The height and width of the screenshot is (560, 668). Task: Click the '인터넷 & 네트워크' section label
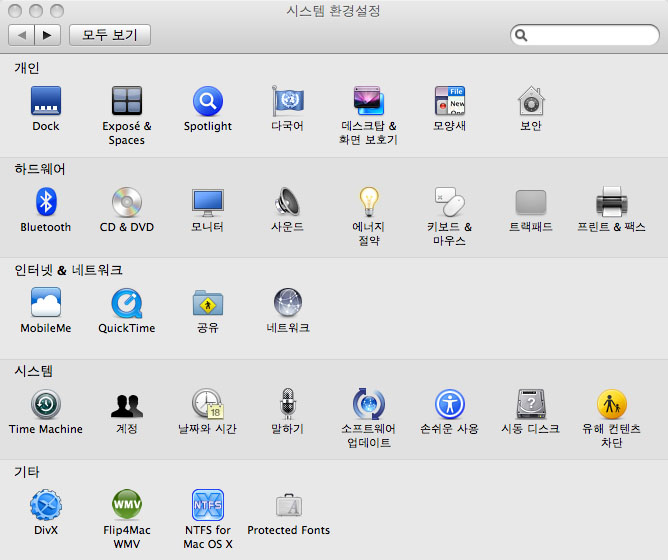(68, 270)
